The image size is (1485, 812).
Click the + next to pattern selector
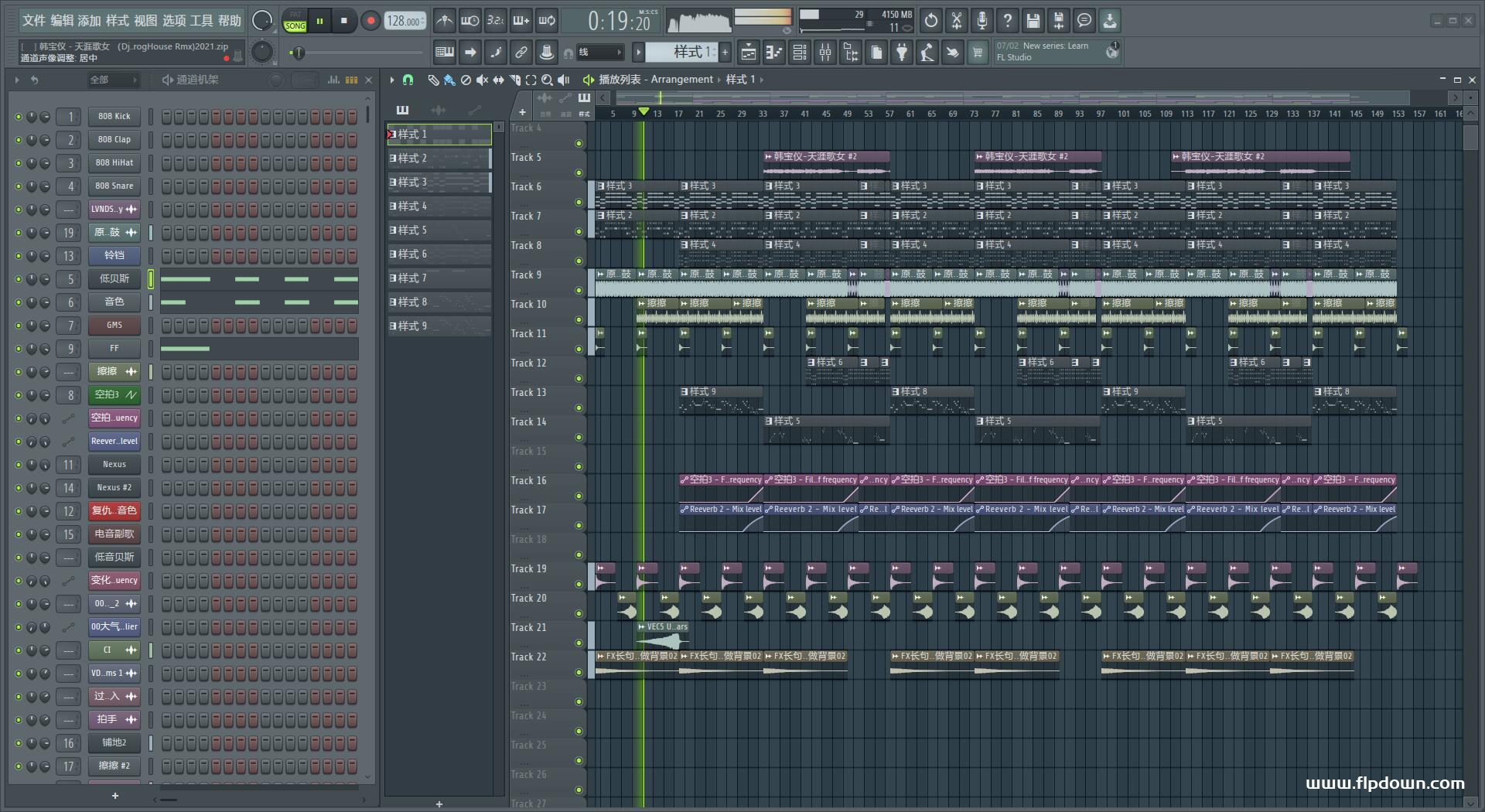725,53
